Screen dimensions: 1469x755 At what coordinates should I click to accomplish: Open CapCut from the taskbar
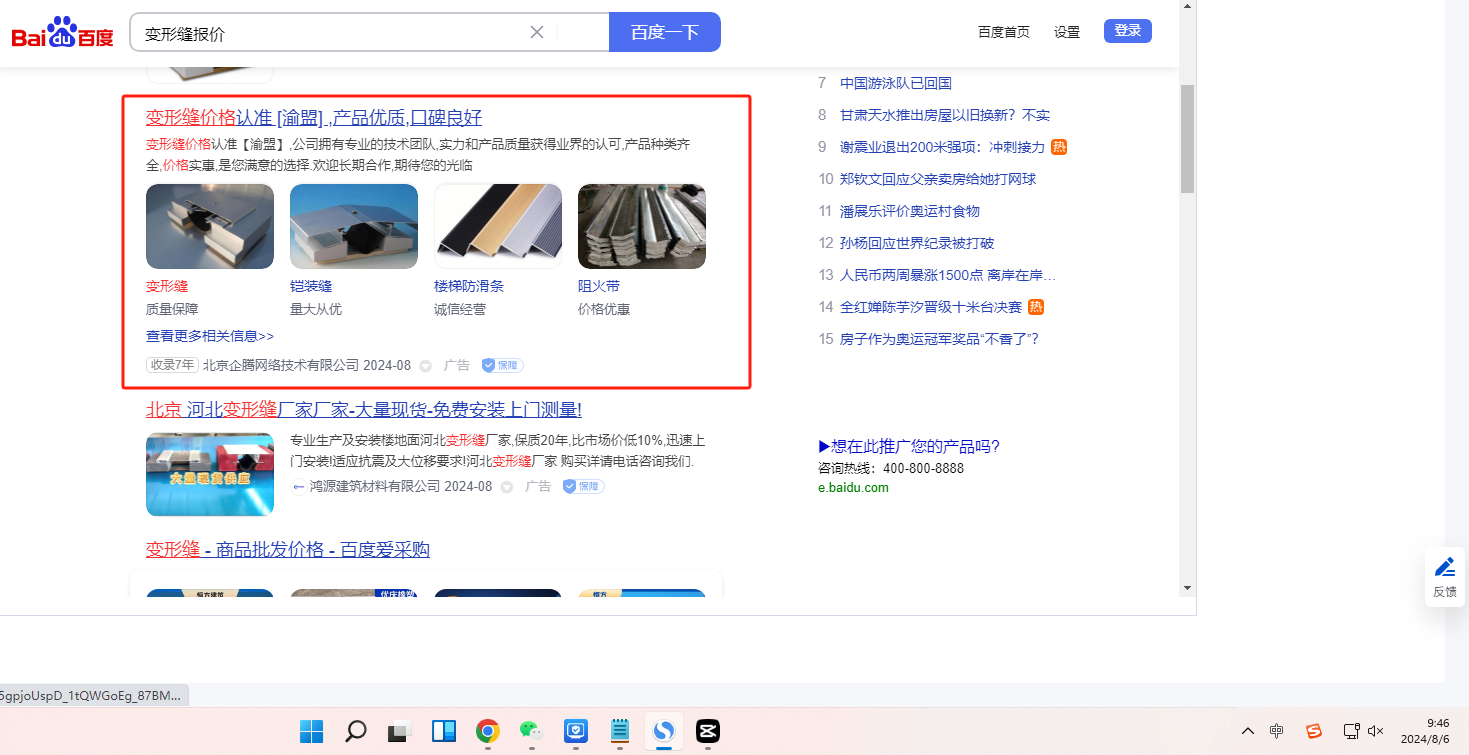pos(707,731)
